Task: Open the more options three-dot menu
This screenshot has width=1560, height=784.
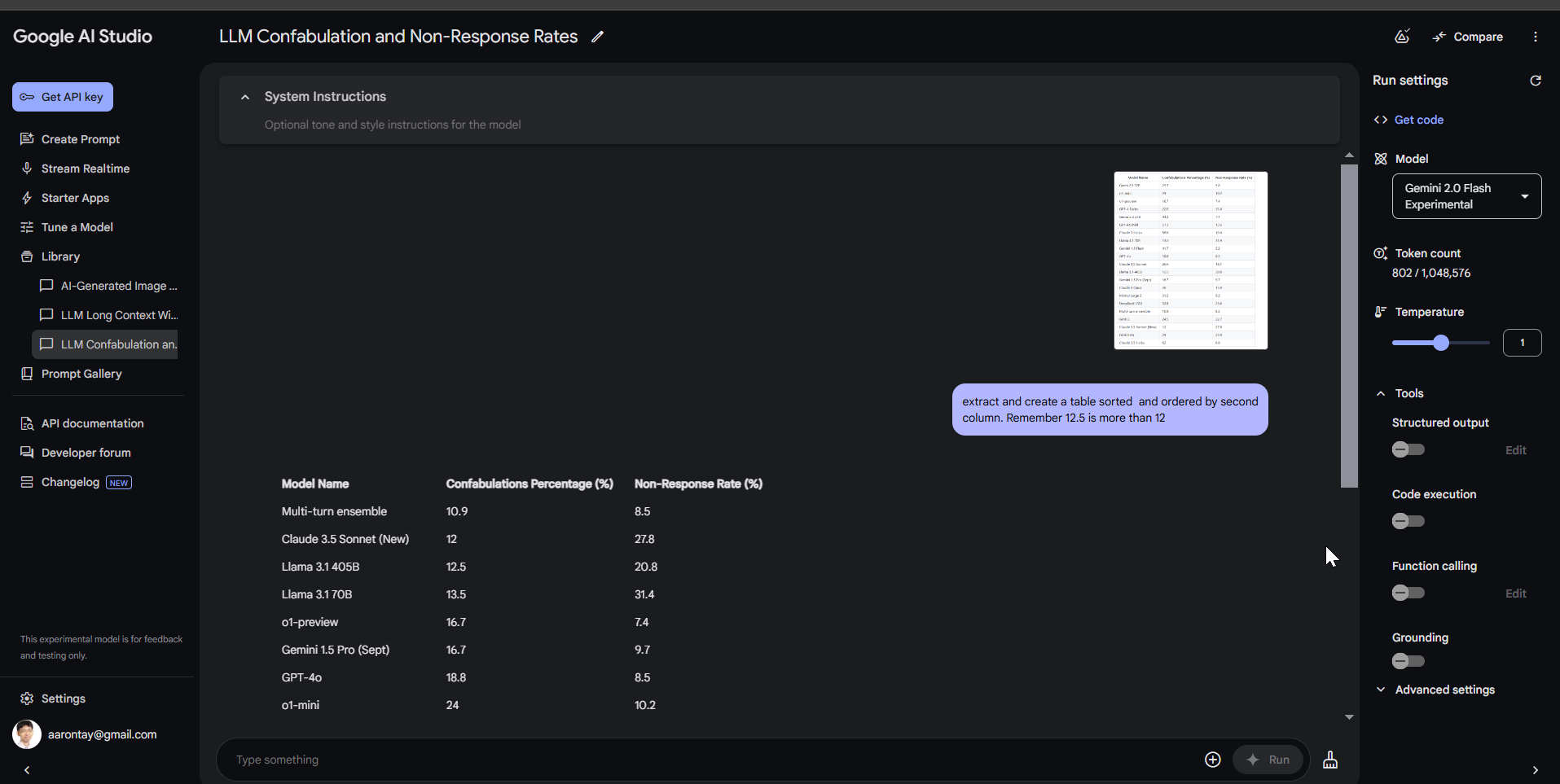Action: point(1536,37)
